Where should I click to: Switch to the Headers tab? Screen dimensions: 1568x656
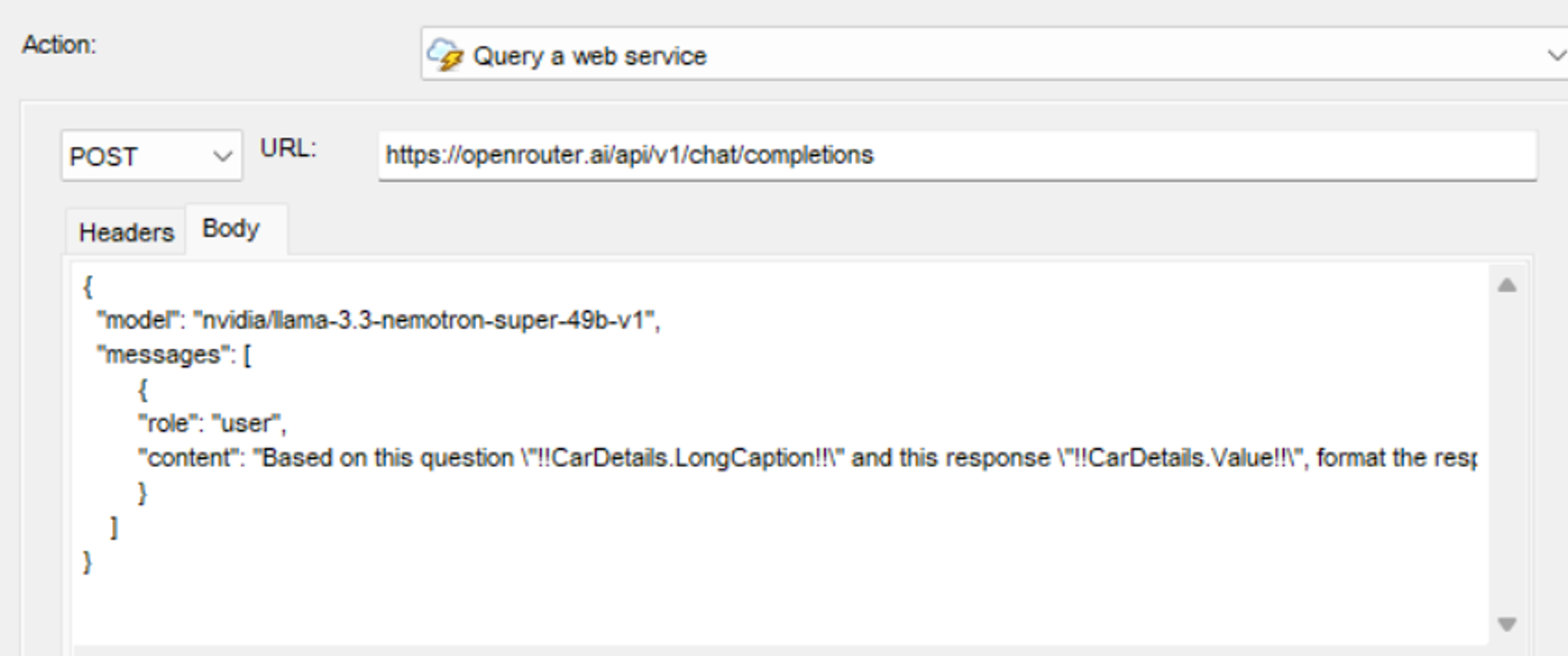126,232
